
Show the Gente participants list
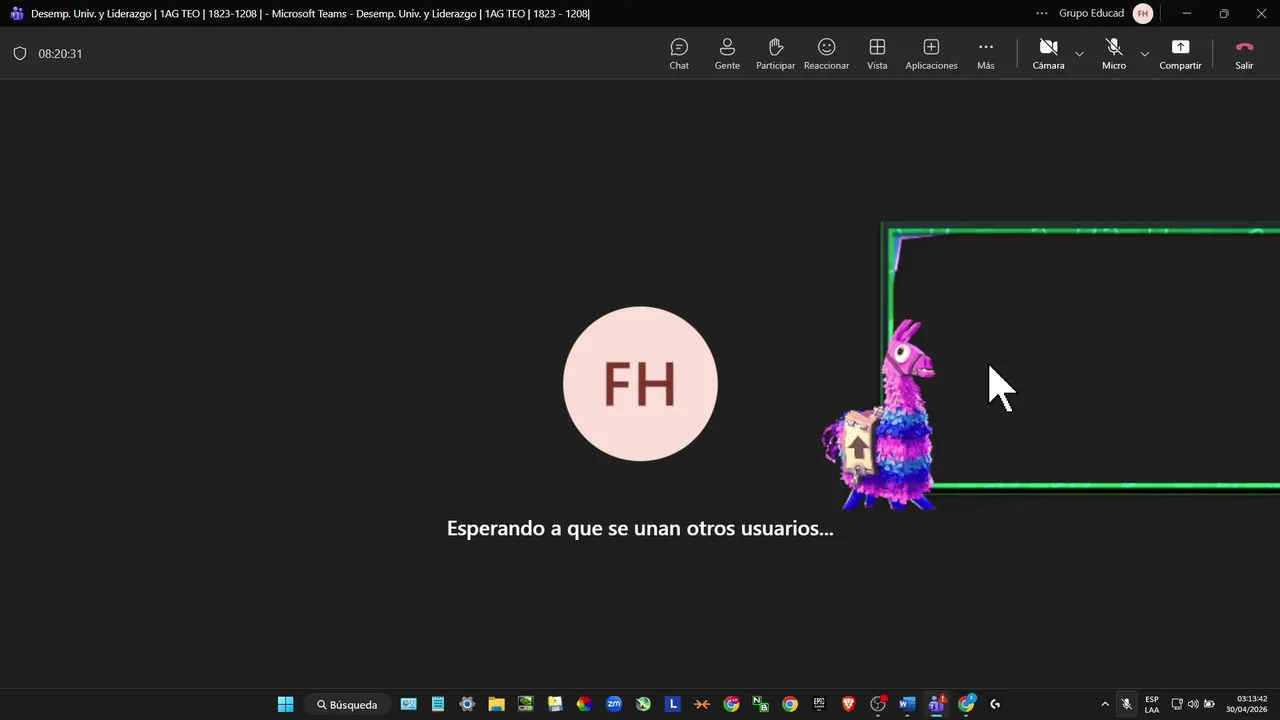coord(727,54)
